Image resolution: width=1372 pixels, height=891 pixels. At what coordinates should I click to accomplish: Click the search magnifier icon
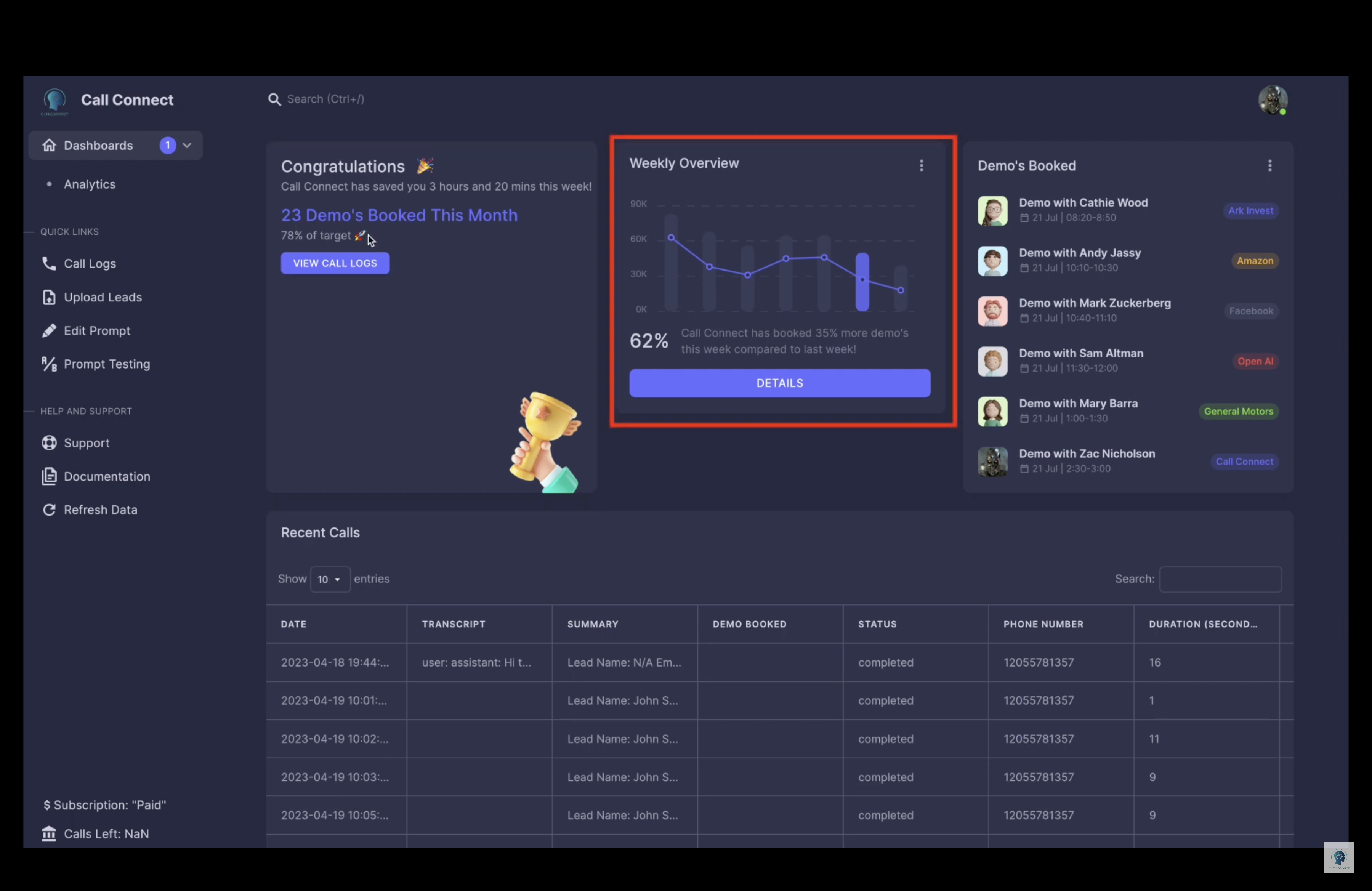pyautogui.click(x=274, y=99)
